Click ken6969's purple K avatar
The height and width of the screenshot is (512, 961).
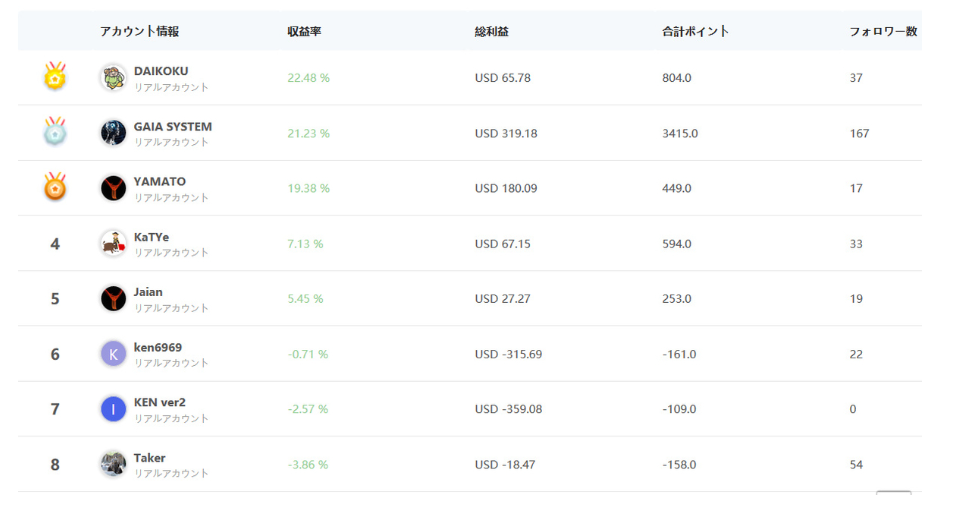click(113, 354)
